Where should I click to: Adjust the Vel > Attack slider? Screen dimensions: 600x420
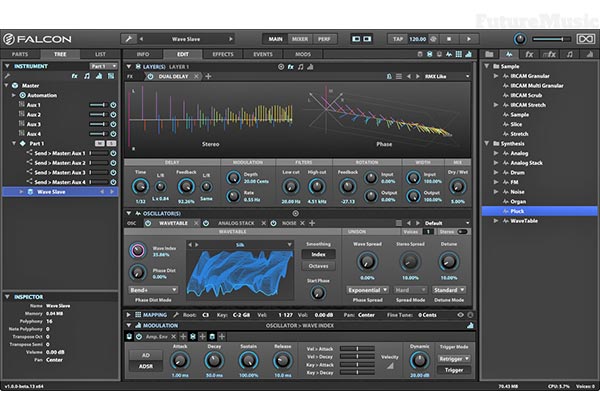[357, 348]
